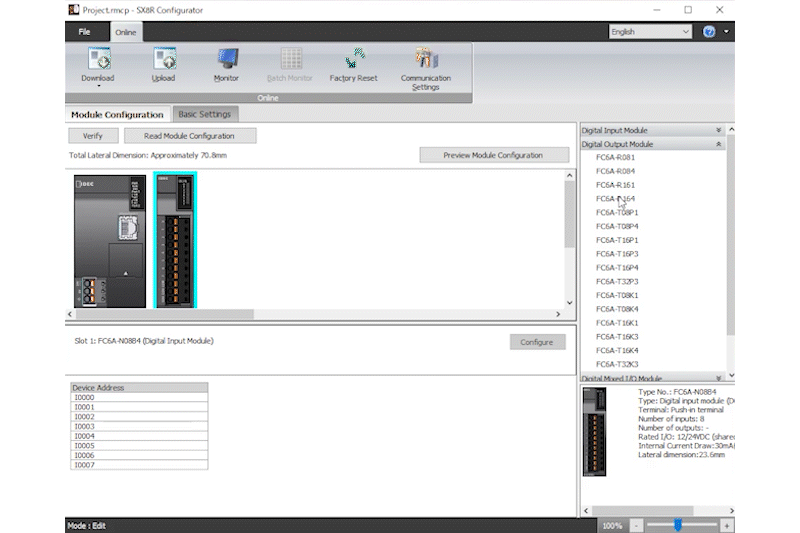Click the help question mark icon
The height and width of the screenshot is (533, 800).
[x=709, y=32]
